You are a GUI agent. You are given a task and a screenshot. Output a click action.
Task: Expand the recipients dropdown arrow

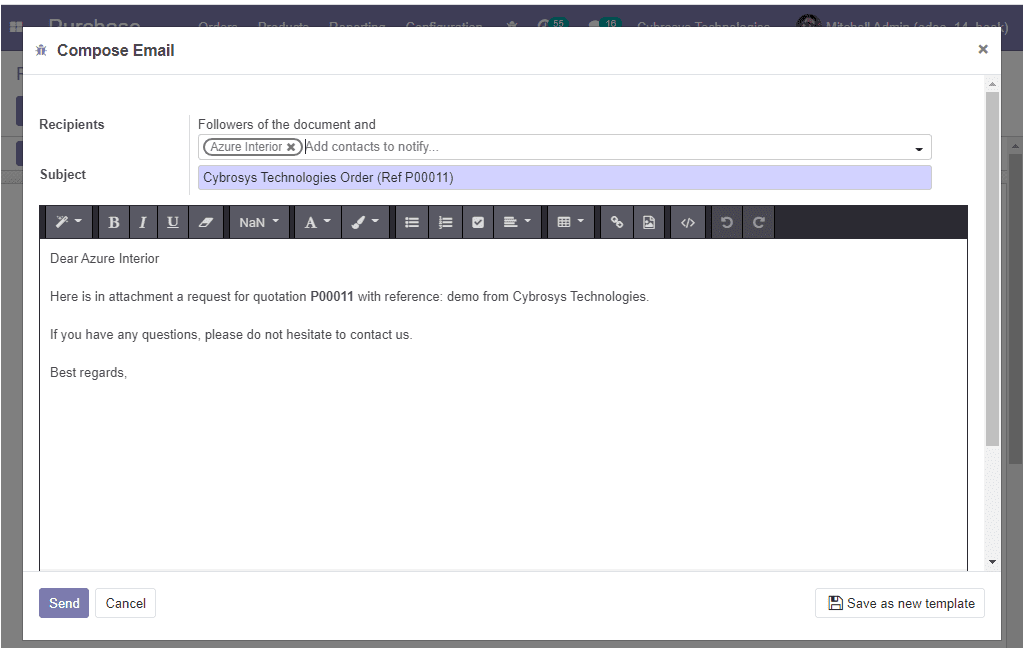tap(919, 149)
